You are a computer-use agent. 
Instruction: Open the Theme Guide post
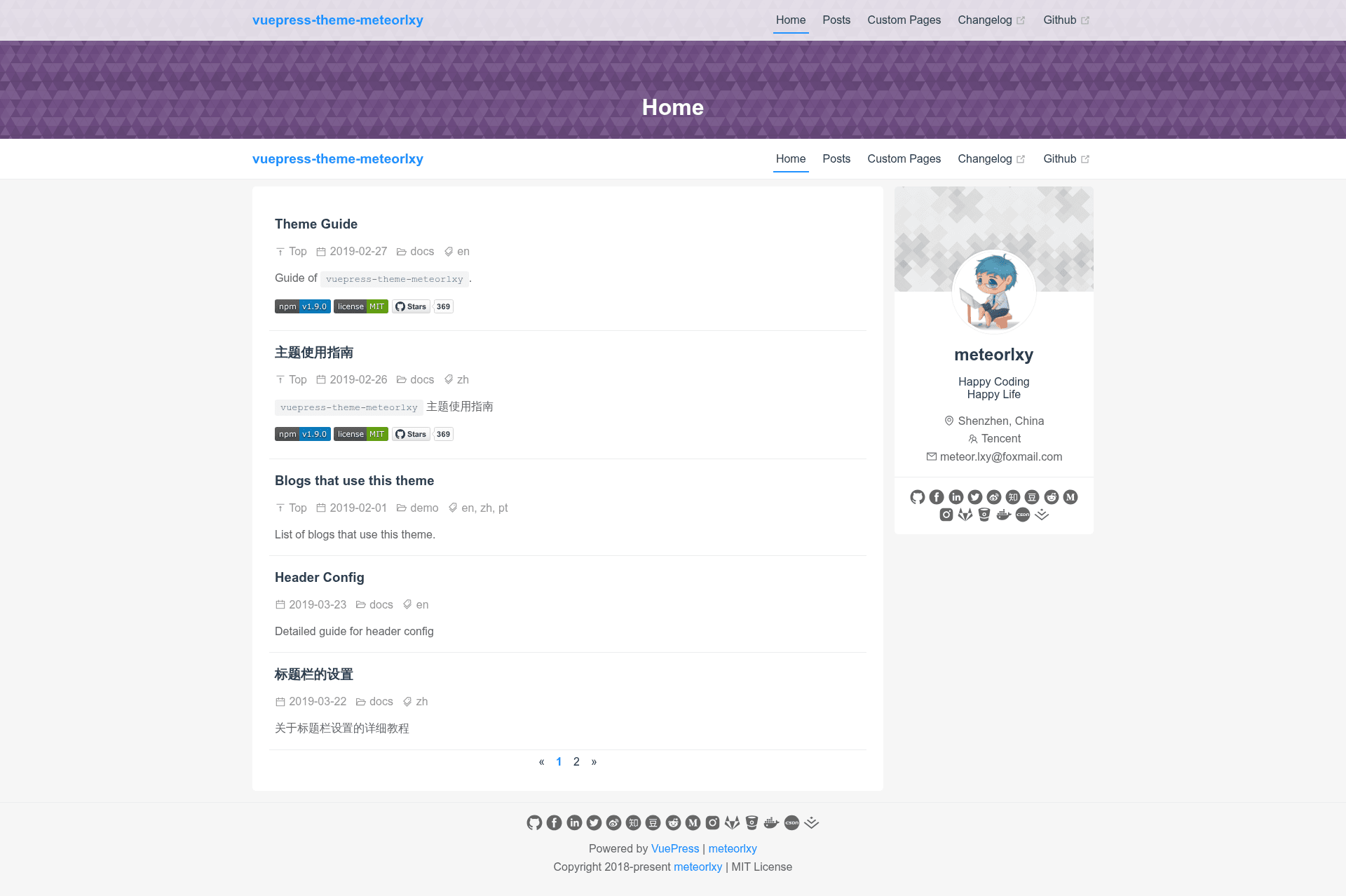coord(316,224)
